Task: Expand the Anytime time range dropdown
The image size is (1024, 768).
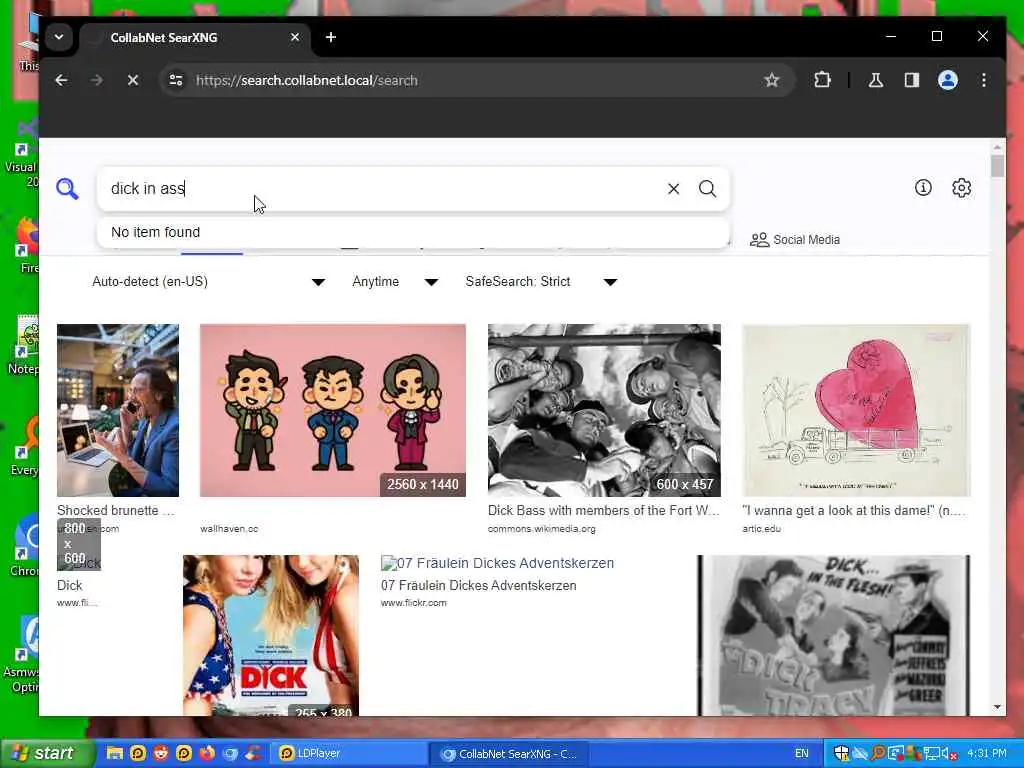Action: [x=394, y=281]
